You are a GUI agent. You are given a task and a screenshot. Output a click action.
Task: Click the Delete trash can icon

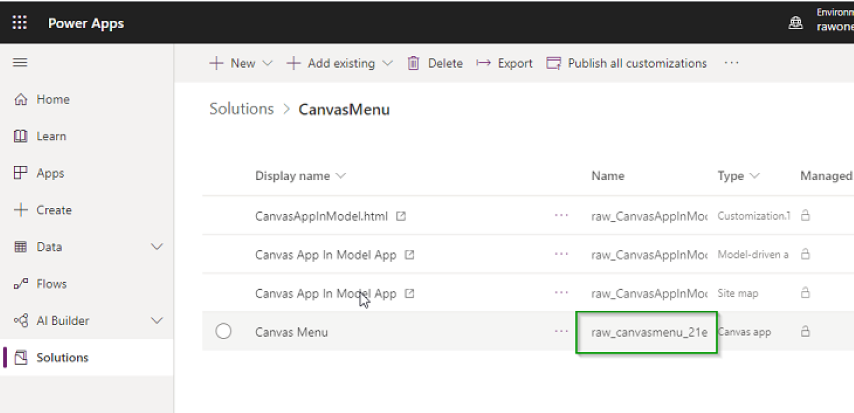pyautogui.click(x=413, y=63)
